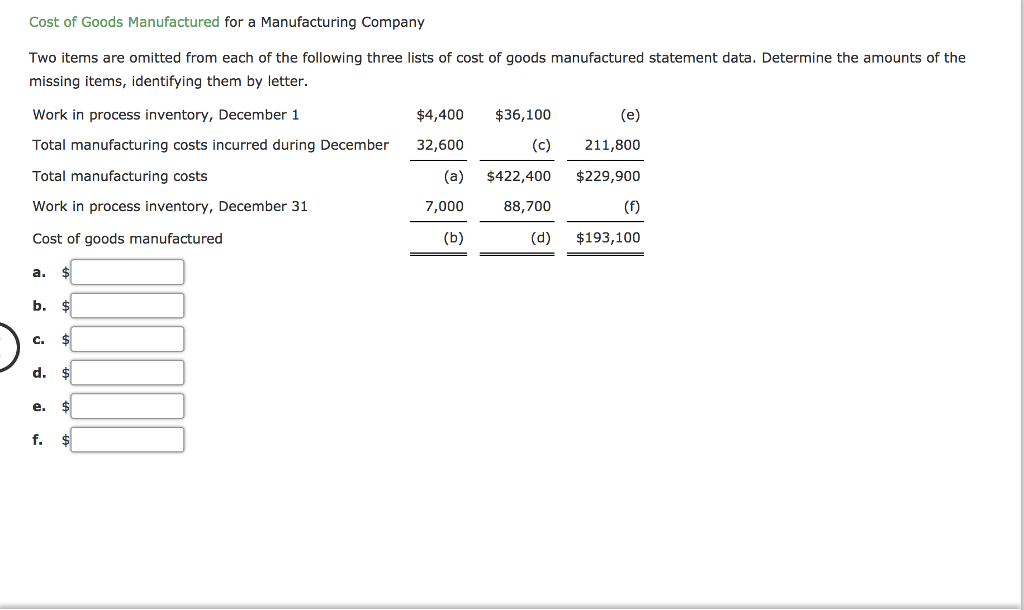Click the placeholder (d) in the table
The height and width of the screenshot is (610, 1024).
[539, 238]
